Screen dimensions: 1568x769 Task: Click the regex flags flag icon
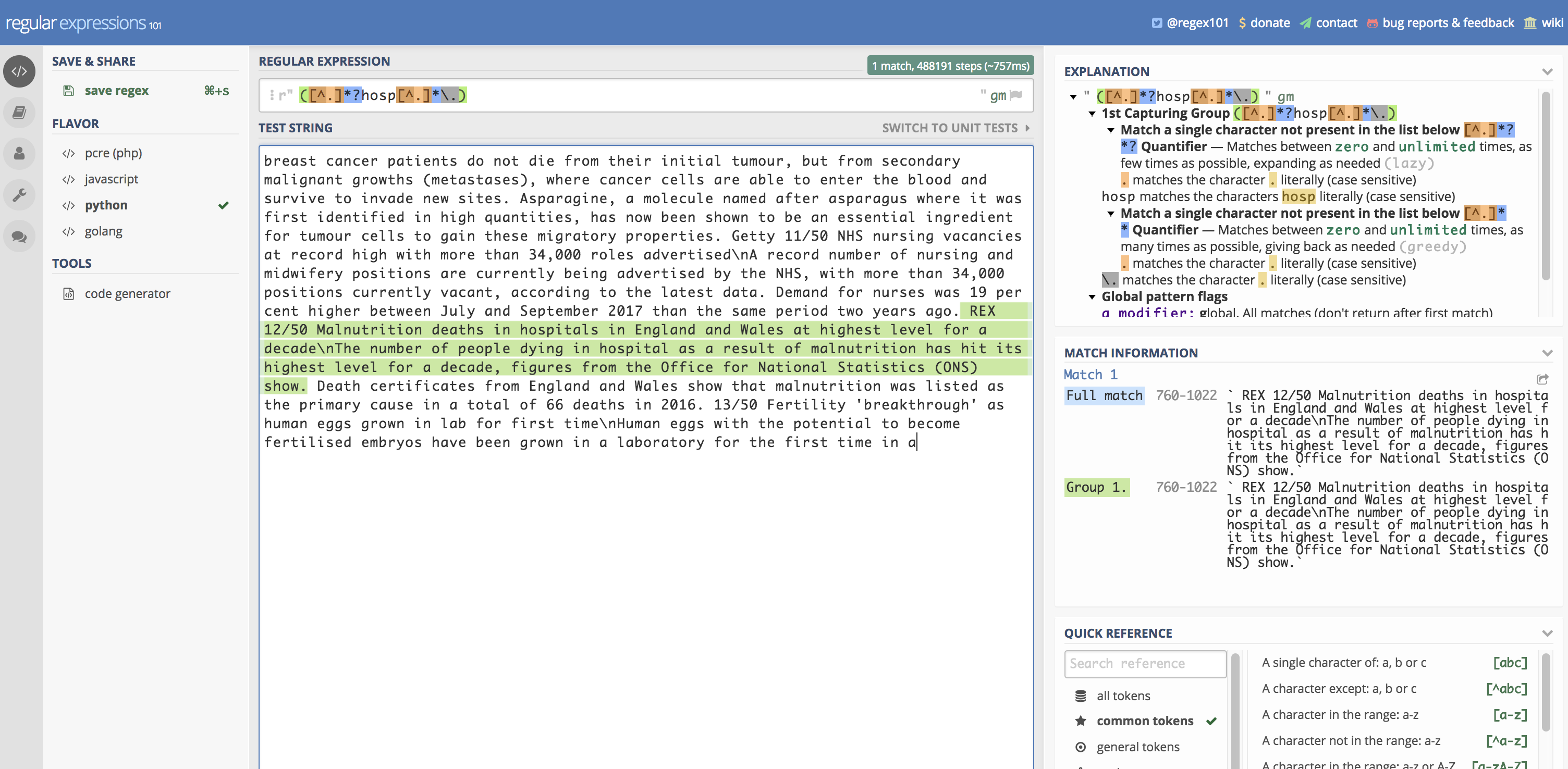coord(1016,95)
